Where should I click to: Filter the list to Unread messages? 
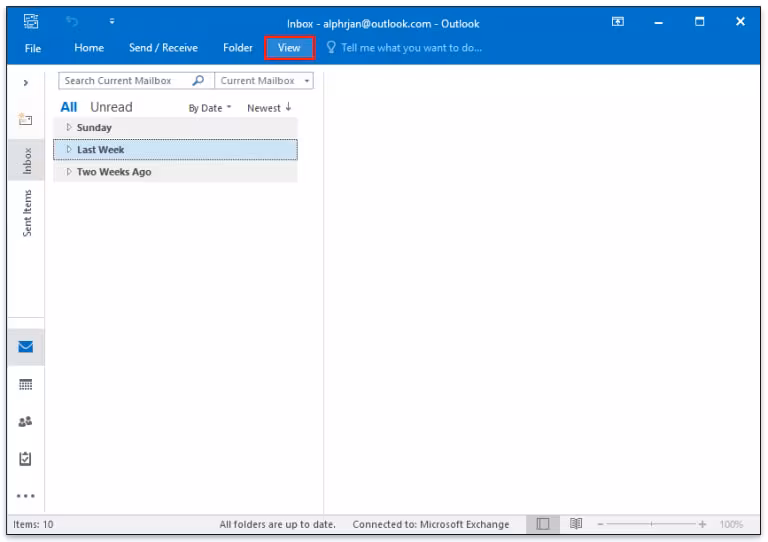point(111,107)
